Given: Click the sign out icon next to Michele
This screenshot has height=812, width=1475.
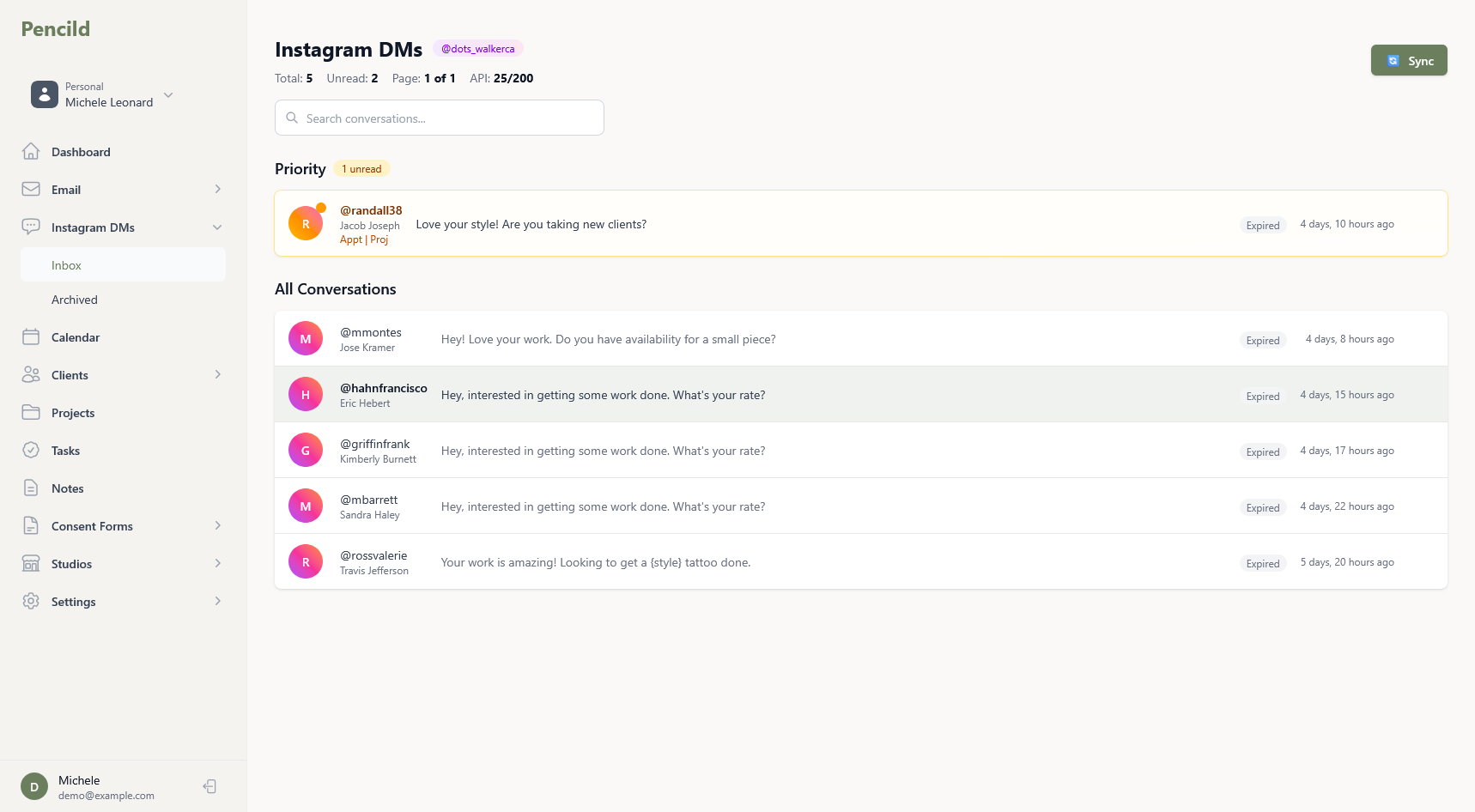Looking at the screenshot, I should point(209,785).
